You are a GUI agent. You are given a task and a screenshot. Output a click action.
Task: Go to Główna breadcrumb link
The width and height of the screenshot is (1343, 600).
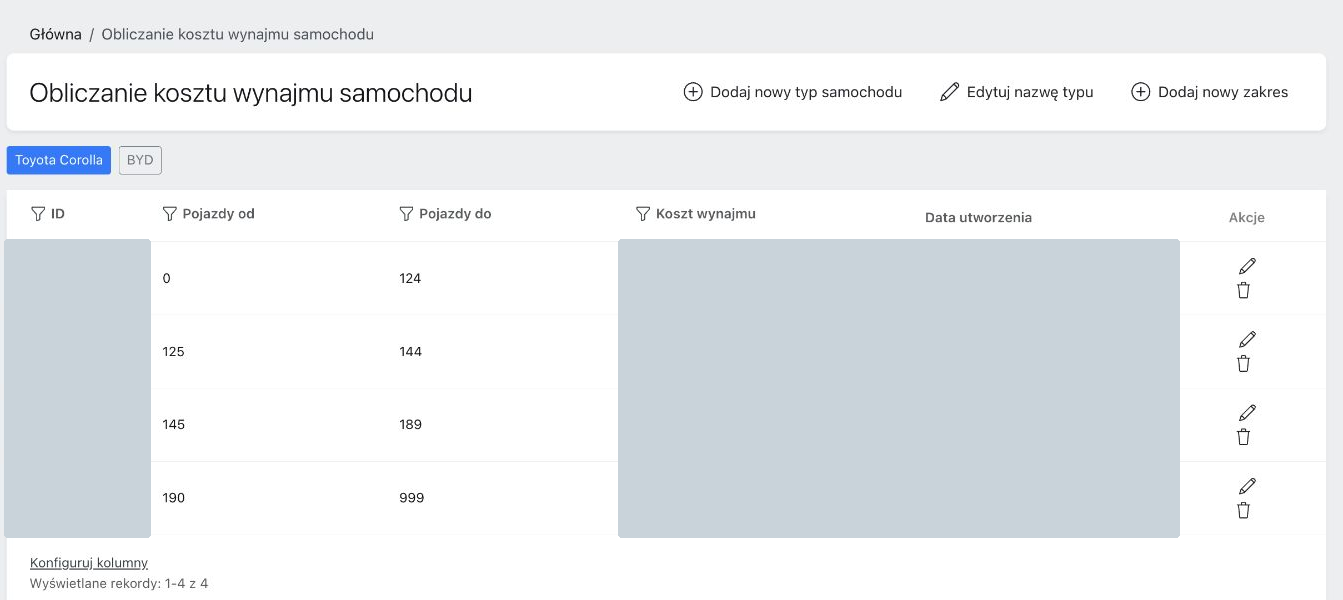[x=56, y=34]
